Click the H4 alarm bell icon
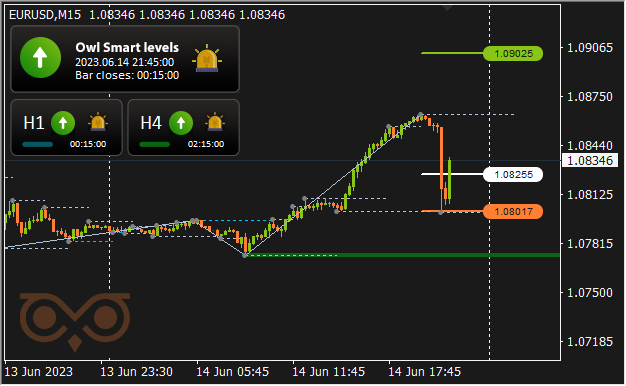Screen dimensions: 626x386 coord(215,122)
